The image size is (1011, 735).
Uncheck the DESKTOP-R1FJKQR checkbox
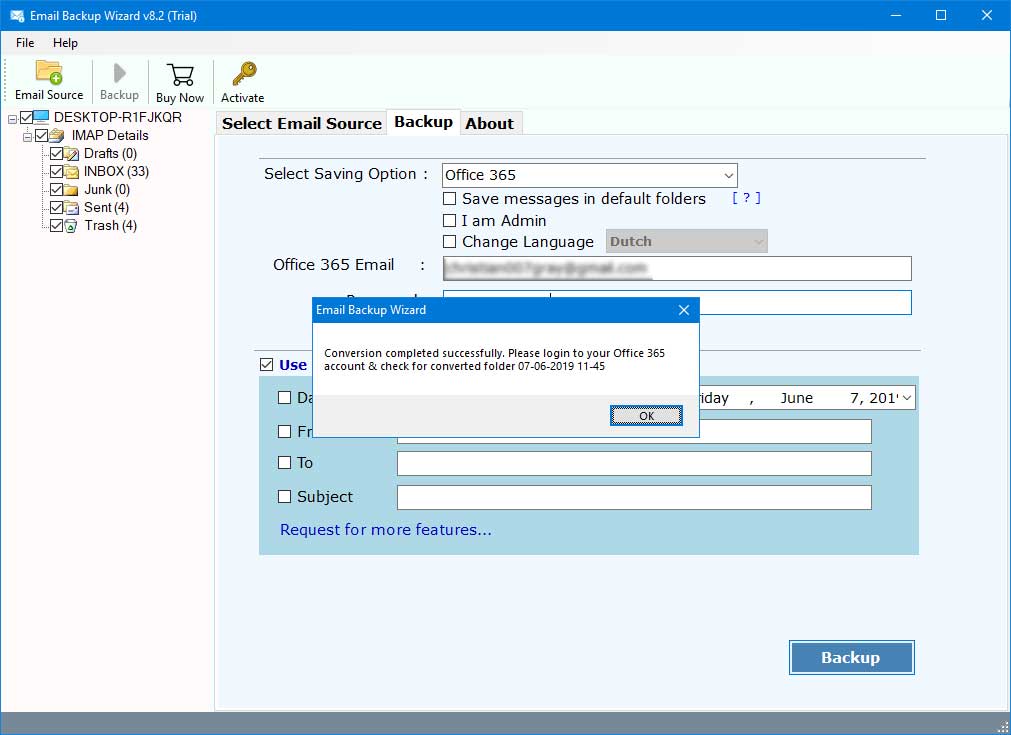point(26,117)
